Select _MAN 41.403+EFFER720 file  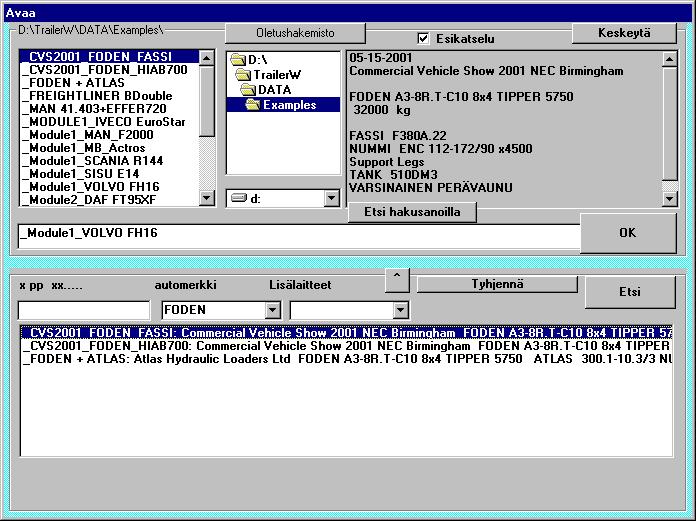coord(109,109)
